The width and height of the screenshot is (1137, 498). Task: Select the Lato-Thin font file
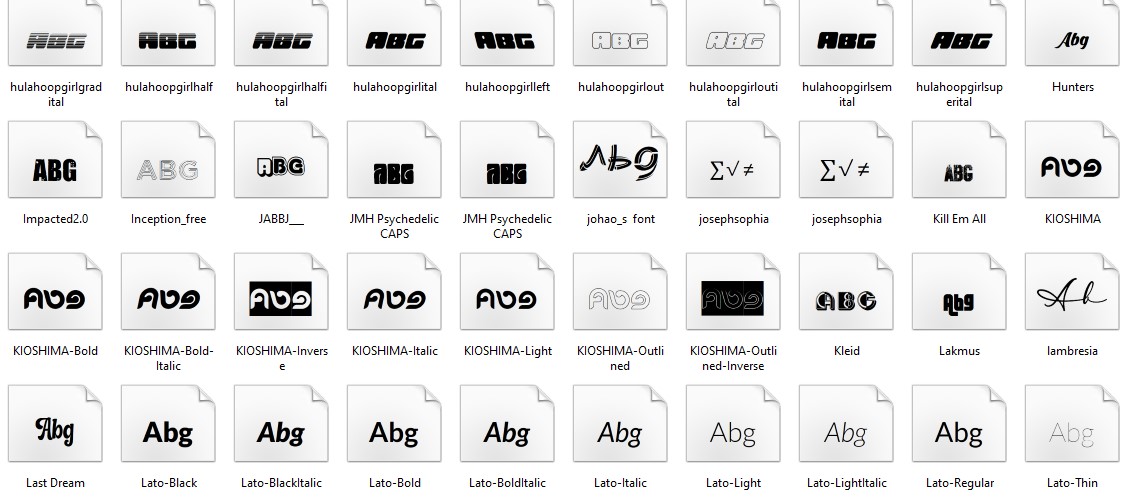point(1072,432)
